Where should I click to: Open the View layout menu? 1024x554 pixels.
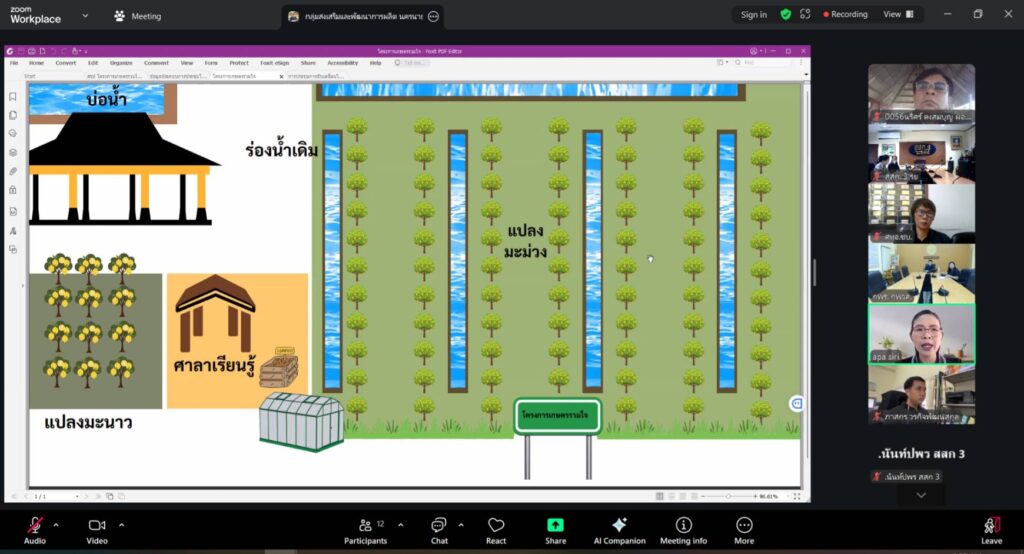tap(898, 15)
